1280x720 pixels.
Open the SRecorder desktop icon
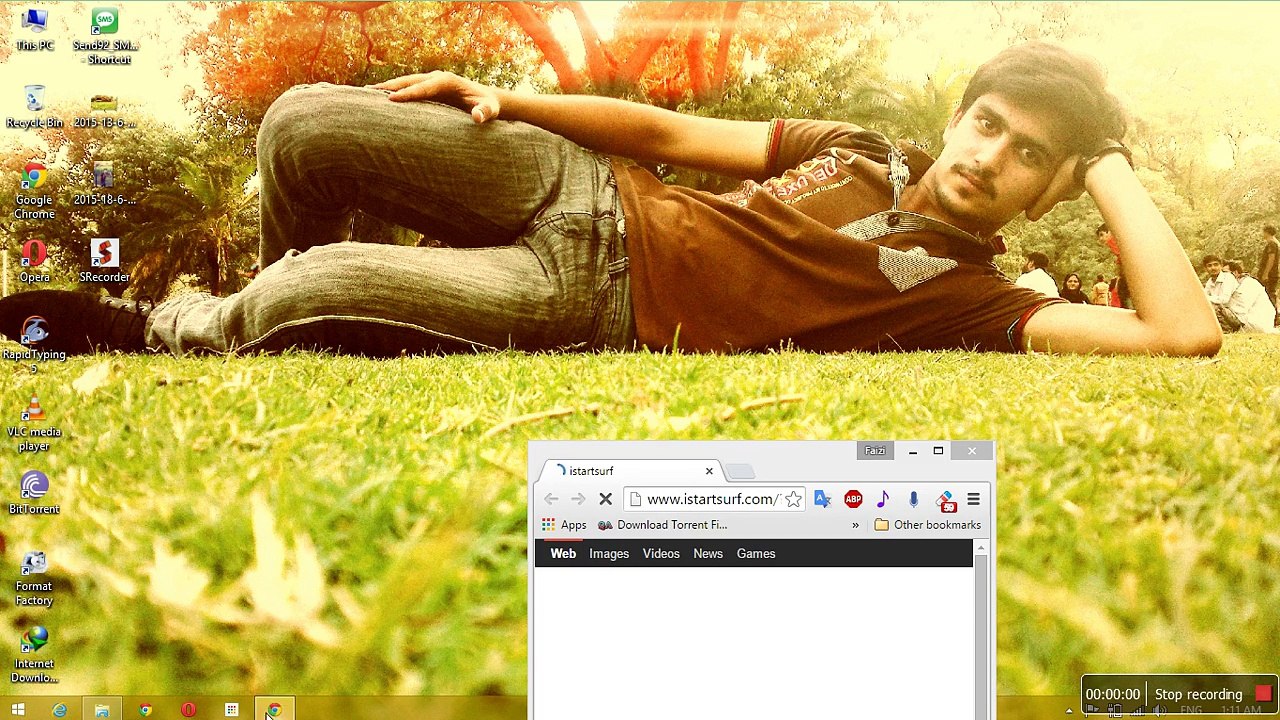point(104,262)
